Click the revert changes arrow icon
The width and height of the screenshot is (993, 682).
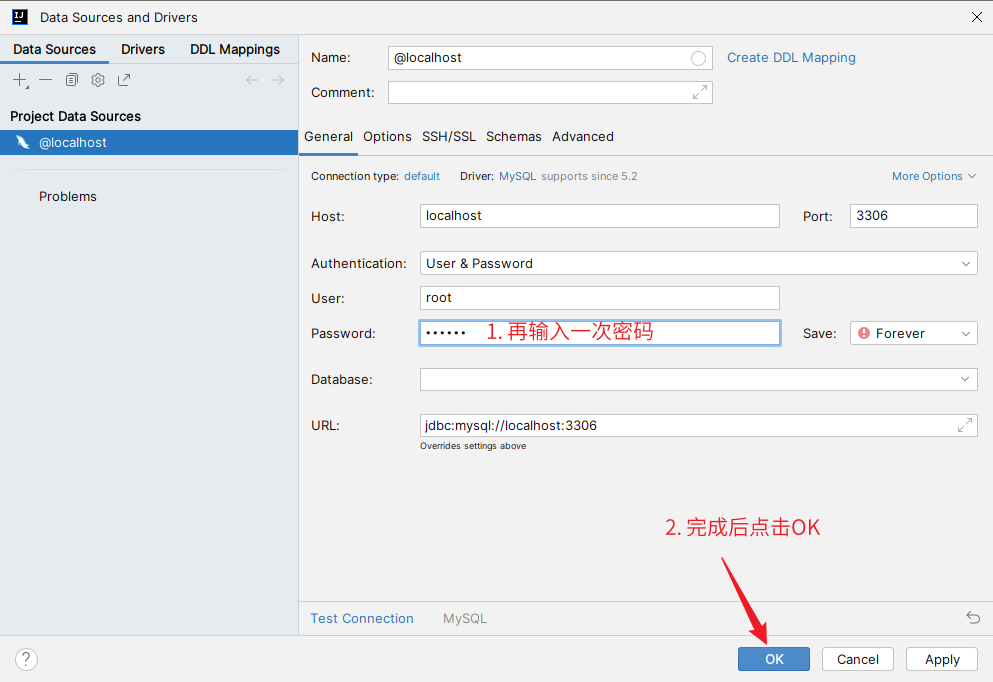tap(973, 618)
